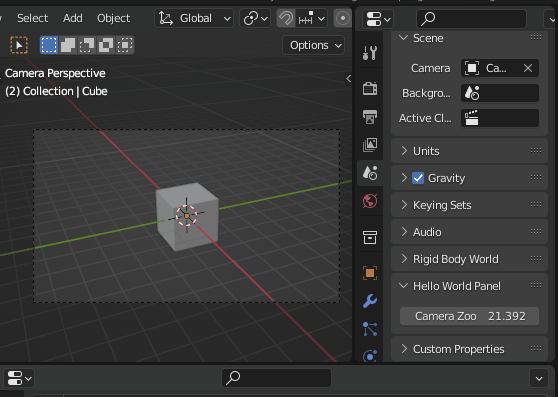Open the Global transform orientation dropdown
Viewport: 558px width, 397px height.
pyautogui.click(x=194, y=18)
